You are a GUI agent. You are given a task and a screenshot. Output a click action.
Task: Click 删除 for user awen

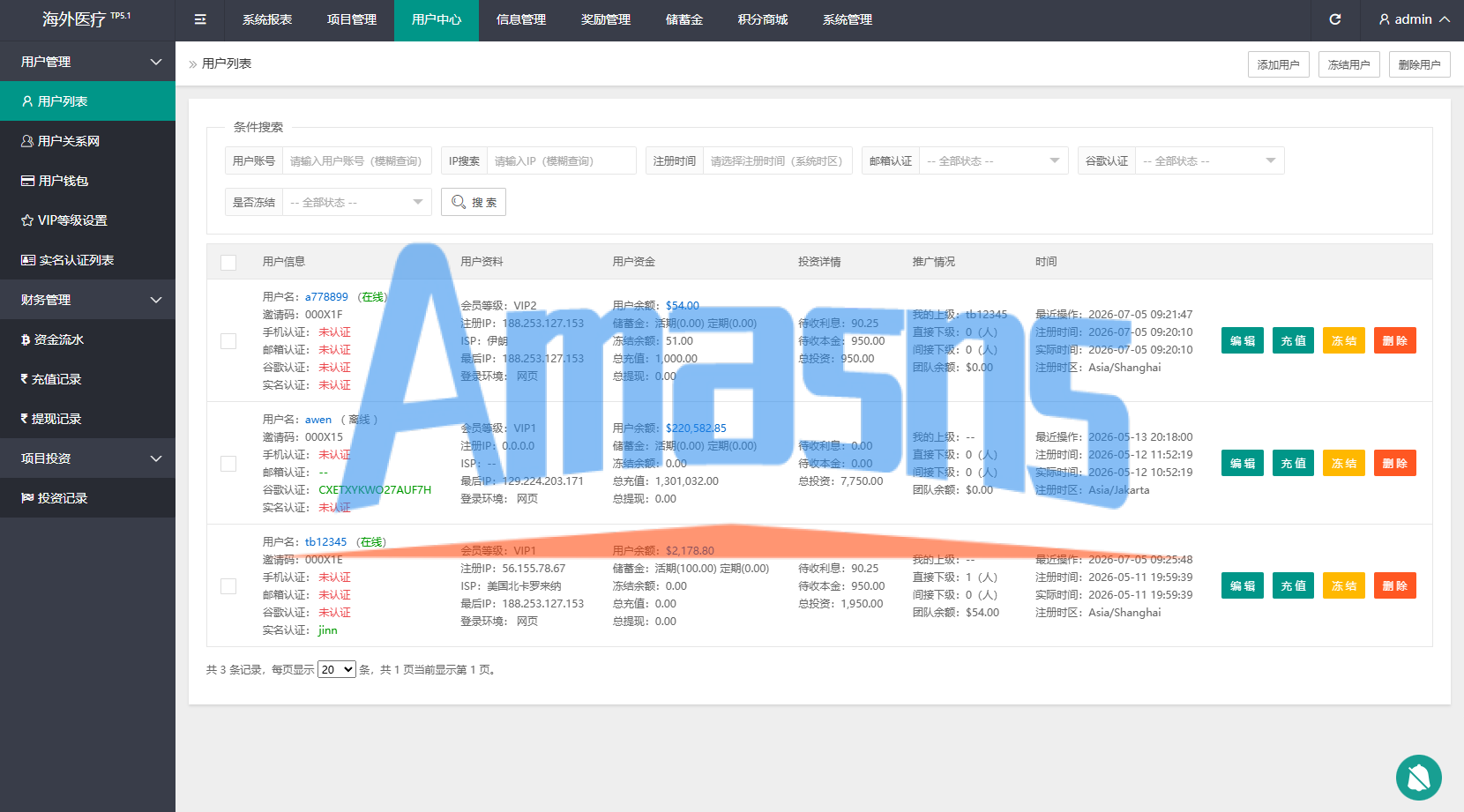[1395, 463]
